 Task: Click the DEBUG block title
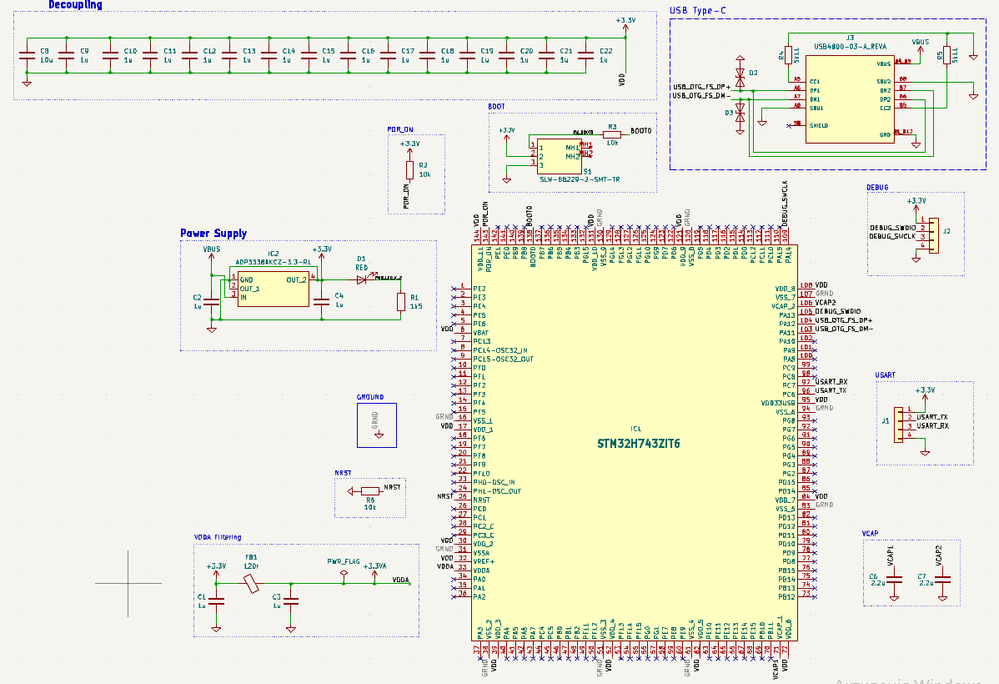pyautogui.click(x=877, y=188)
